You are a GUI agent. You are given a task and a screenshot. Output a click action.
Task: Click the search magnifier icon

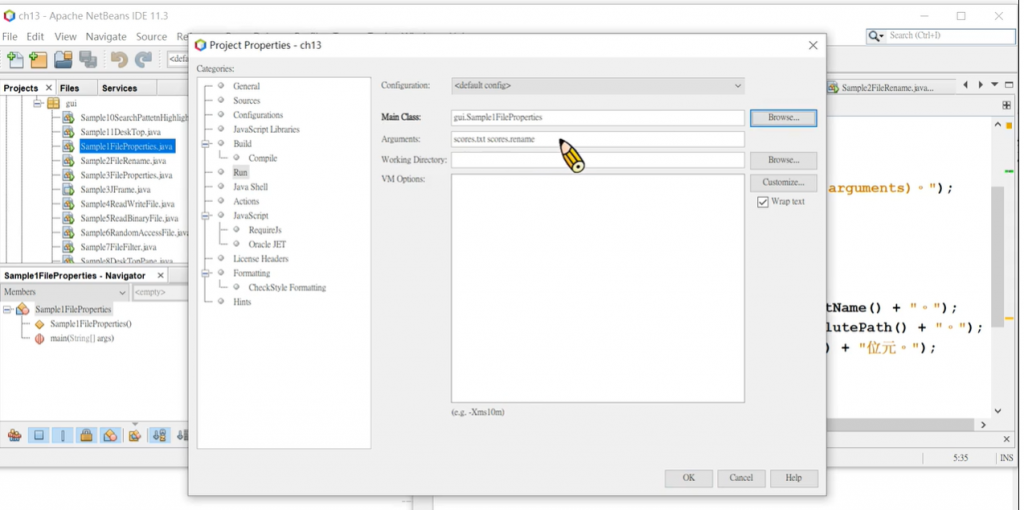click(x=876, y=36)
